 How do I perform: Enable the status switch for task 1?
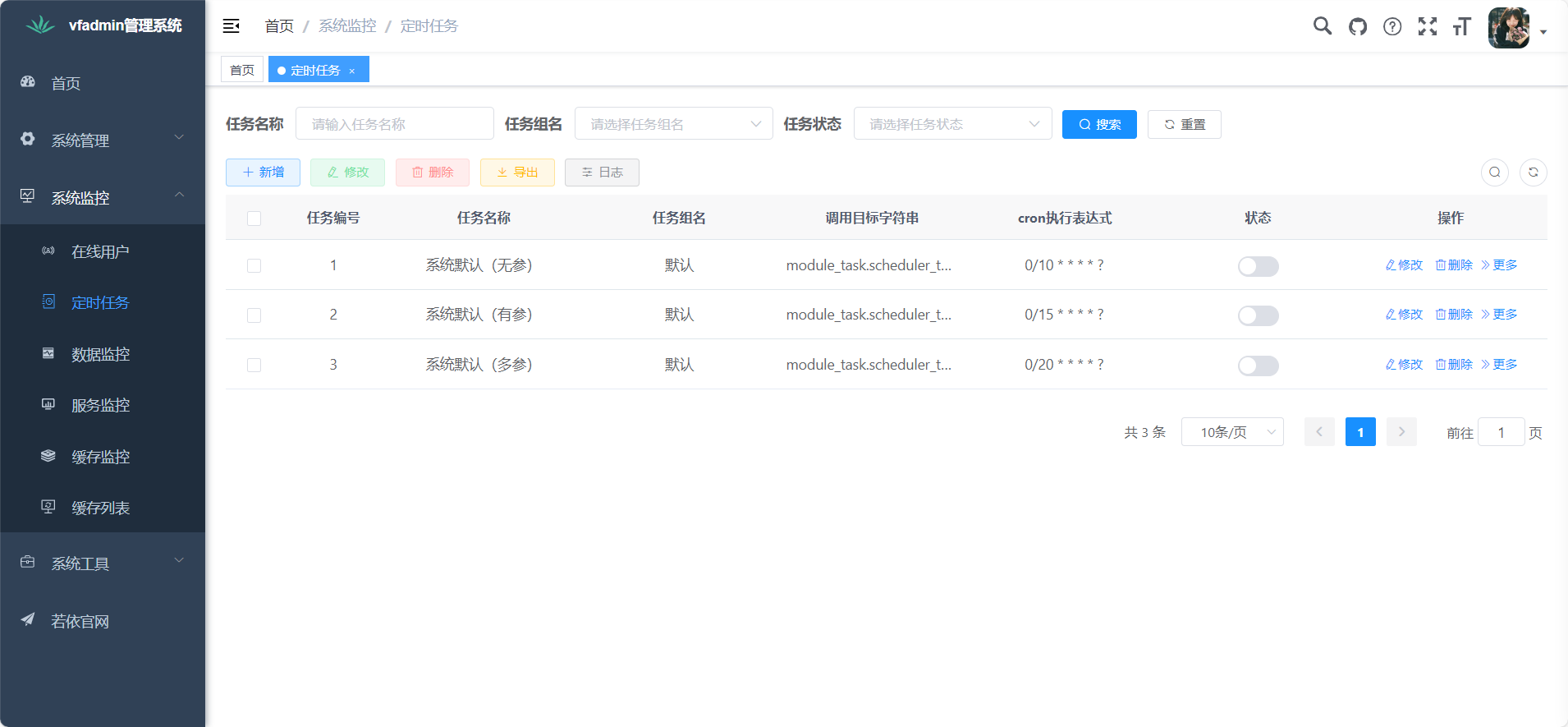pyautogui.click(x=1258, y=266)
